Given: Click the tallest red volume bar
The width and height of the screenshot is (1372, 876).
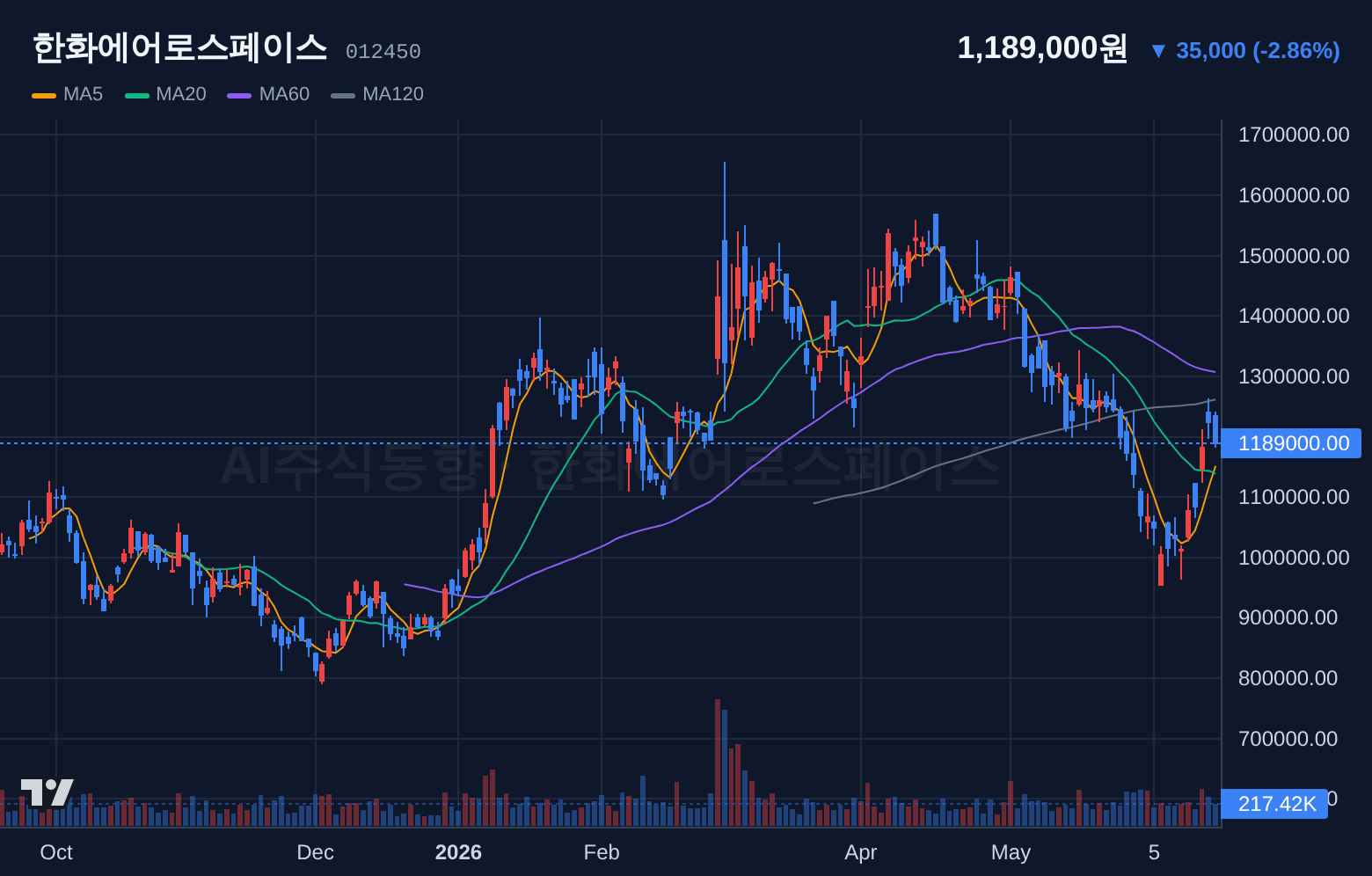Looking at the screenshot, I should click(718, 763).
